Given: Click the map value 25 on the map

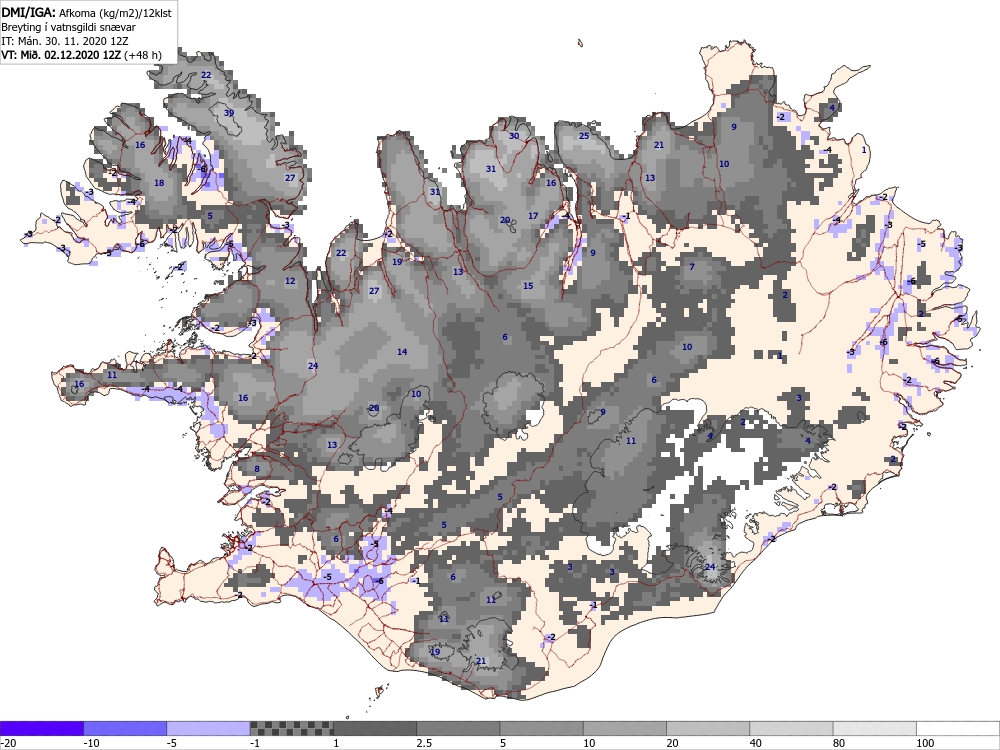Looking at the screenshot, I should 584,136.
